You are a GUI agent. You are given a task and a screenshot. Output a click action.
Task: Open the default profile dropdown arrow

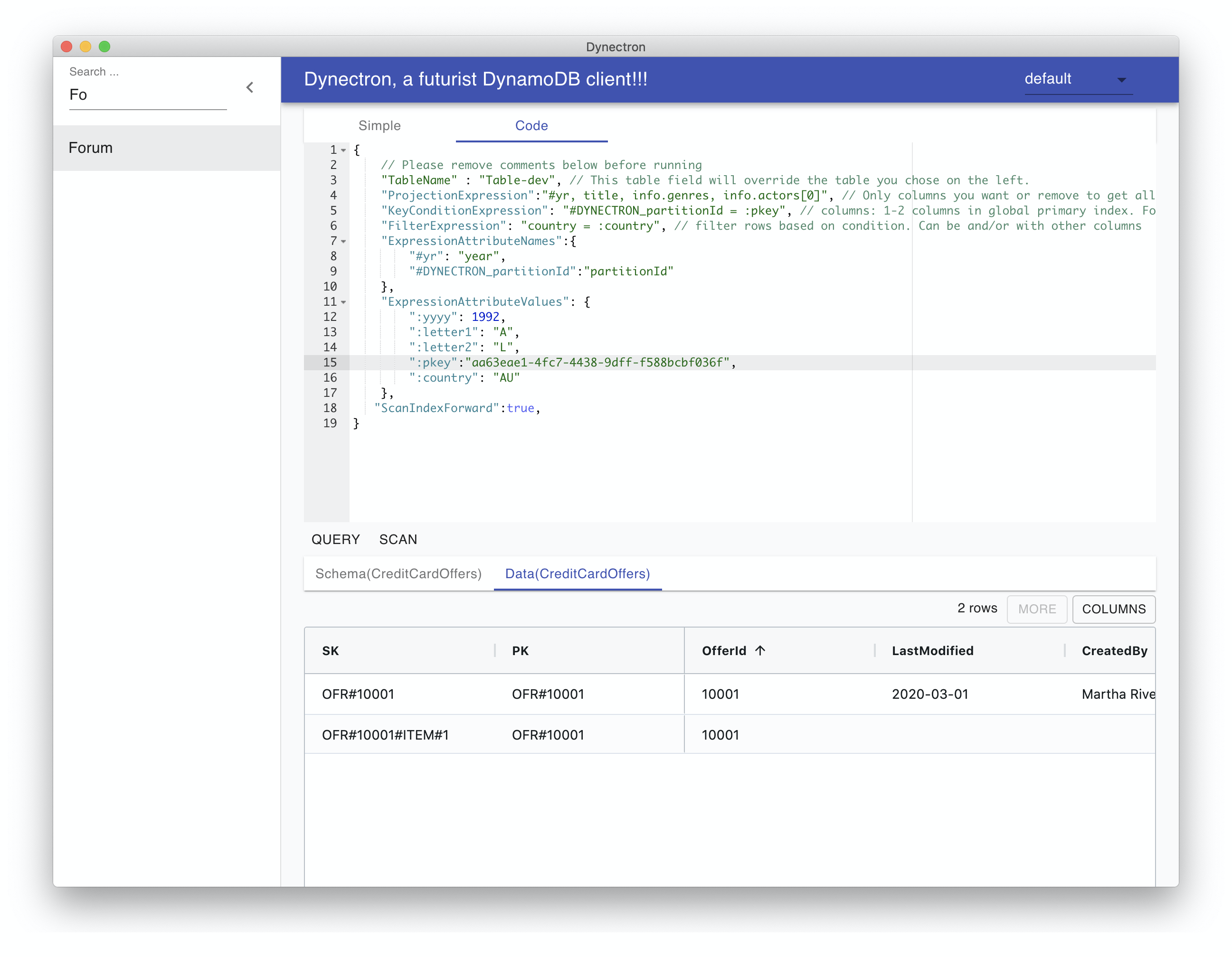tap(1121, 80)
